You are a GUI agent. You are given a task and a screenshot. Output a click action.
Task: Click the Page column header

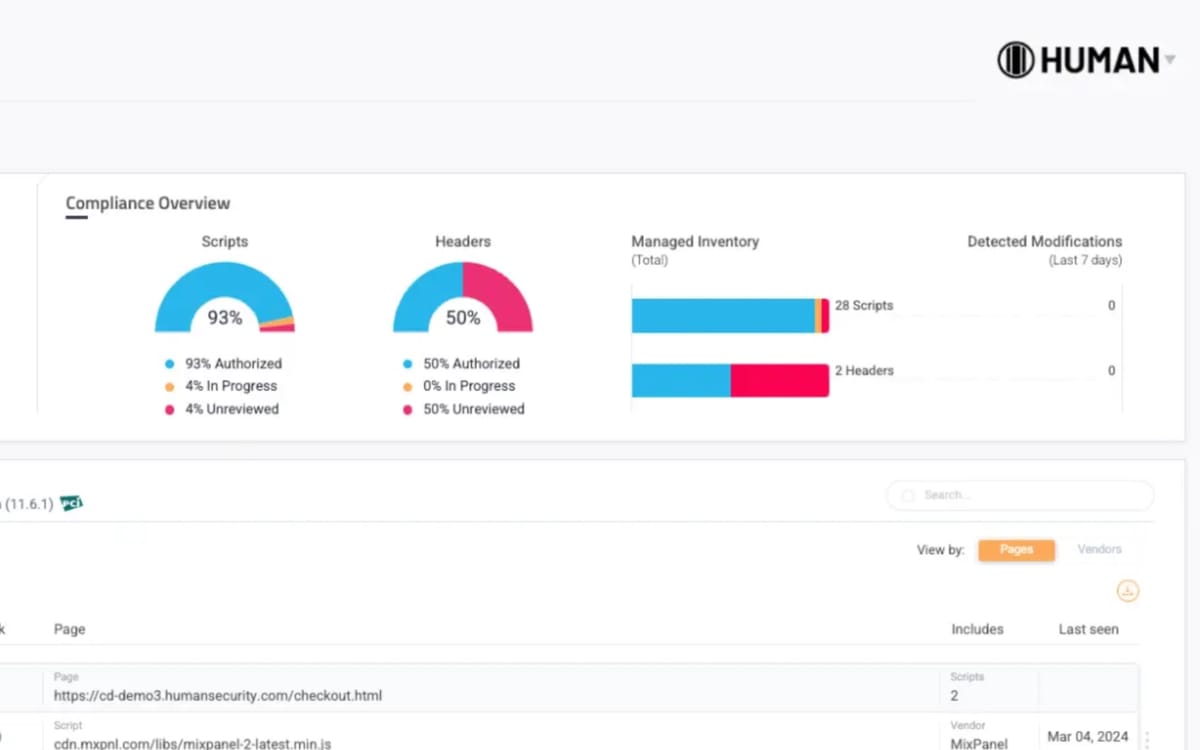pyautogui.click(x=69, y=629)
